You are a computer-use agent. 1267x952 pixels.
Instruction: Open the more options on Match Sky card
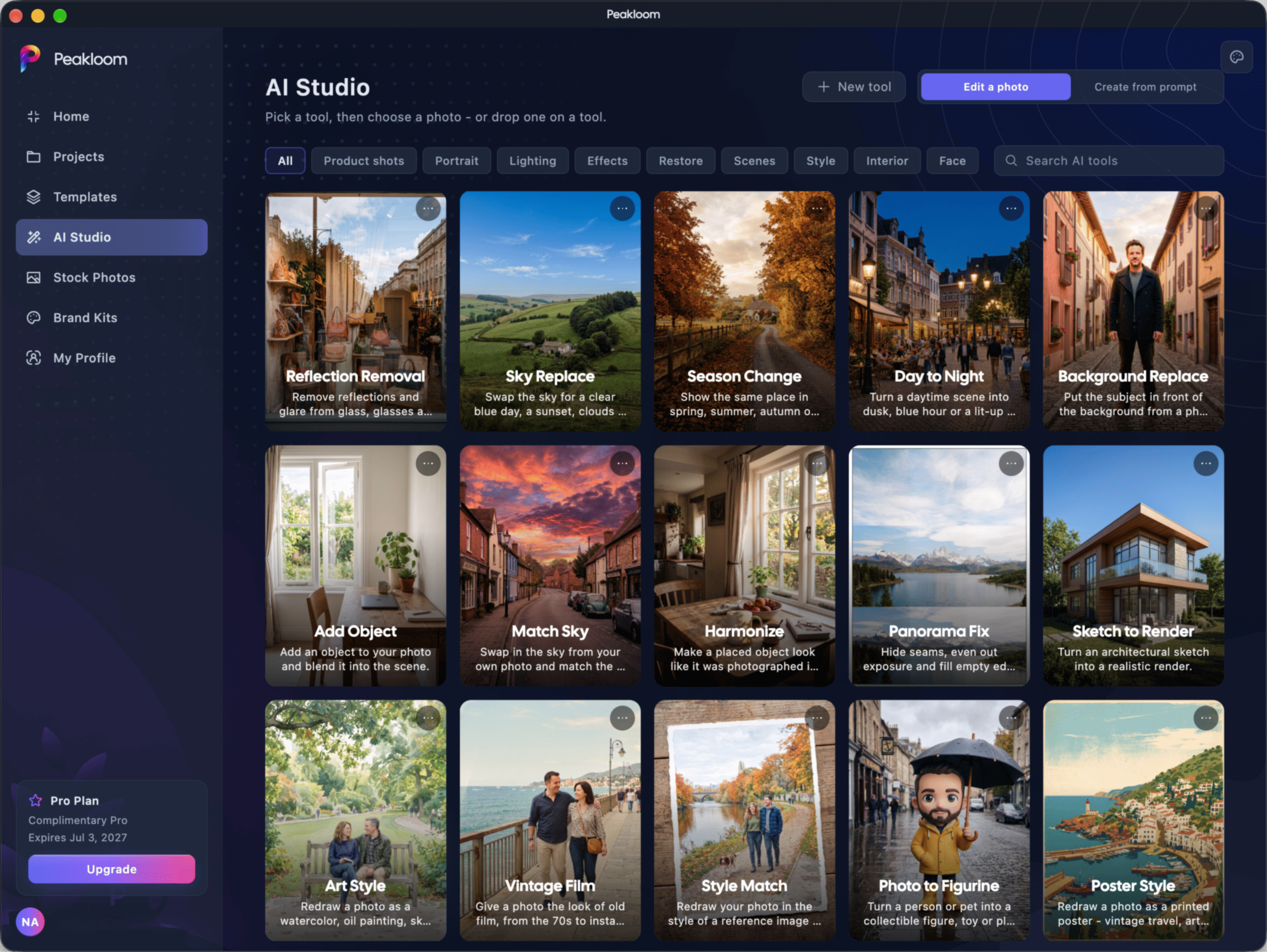(622, 463)
